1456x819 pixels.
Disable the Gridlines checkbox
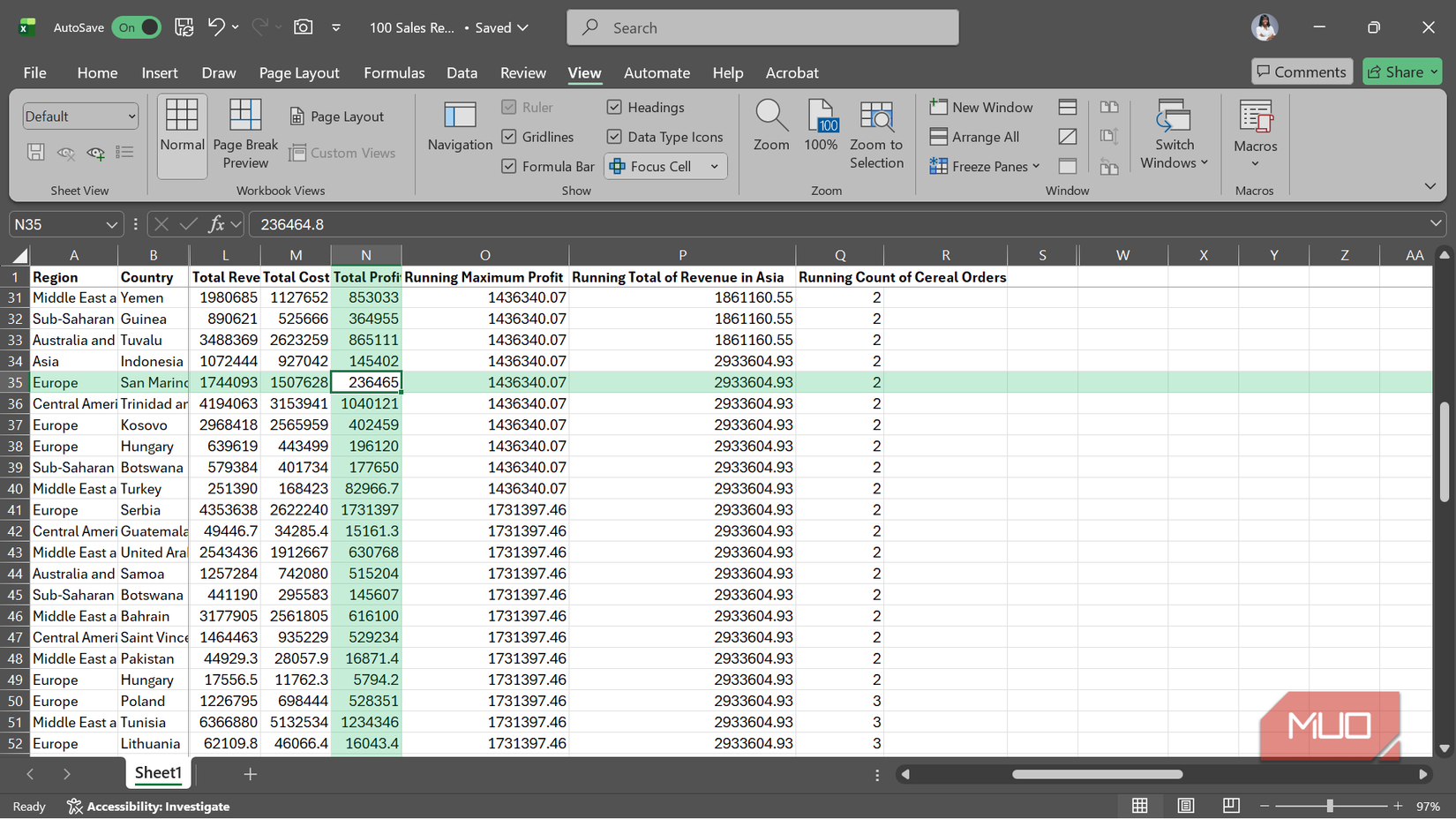click(509, 137)
